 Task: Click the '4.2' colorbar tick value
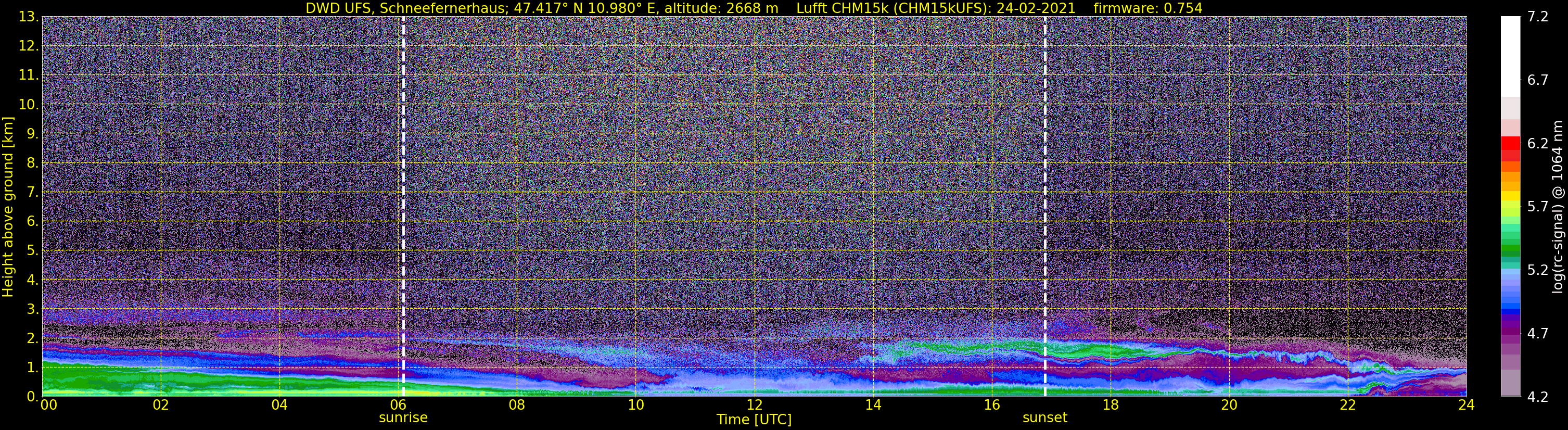pyautogui.click(x=1538, y=397)
